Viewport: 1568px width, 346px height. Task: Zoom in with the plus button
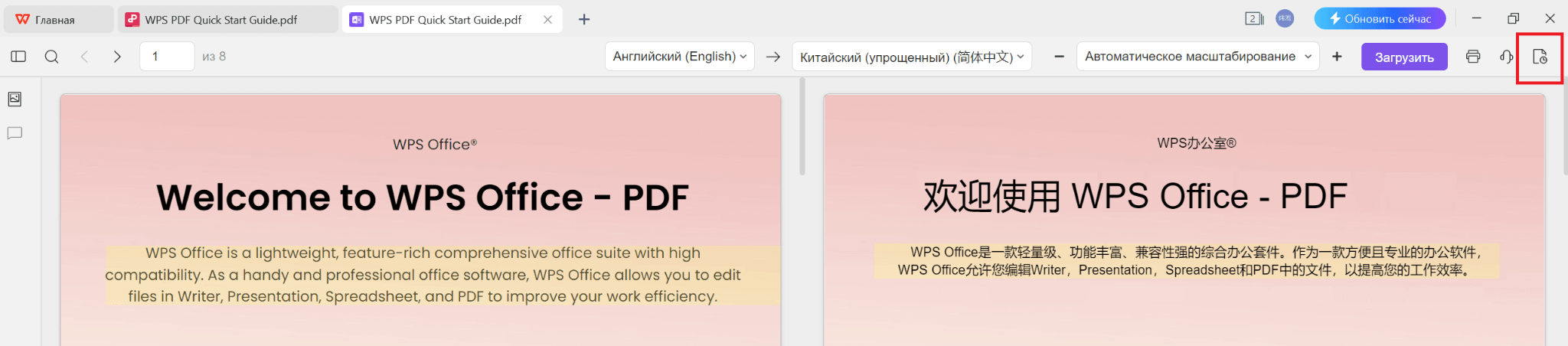pyautogui.click(x=1337, y=57)
